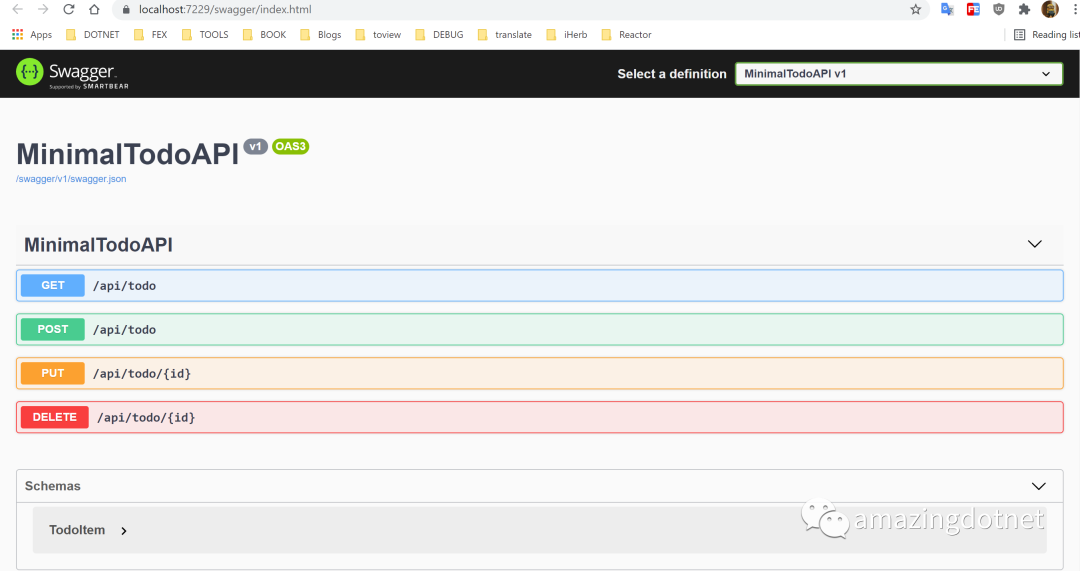This screenshot has width=1080, height=571.
Task: Open the Blogs bookmark folder
Action: 320,34
